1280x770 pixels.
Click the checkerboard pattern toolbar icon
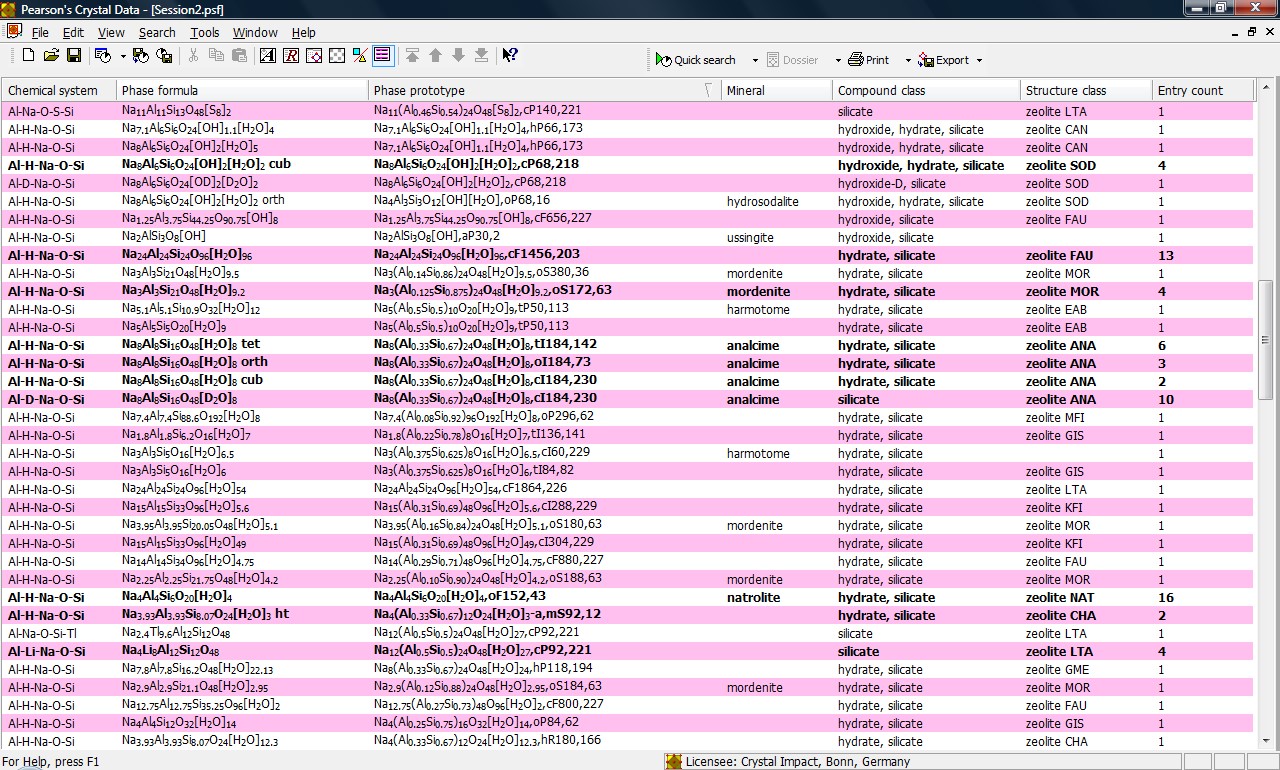pos(337,56)
